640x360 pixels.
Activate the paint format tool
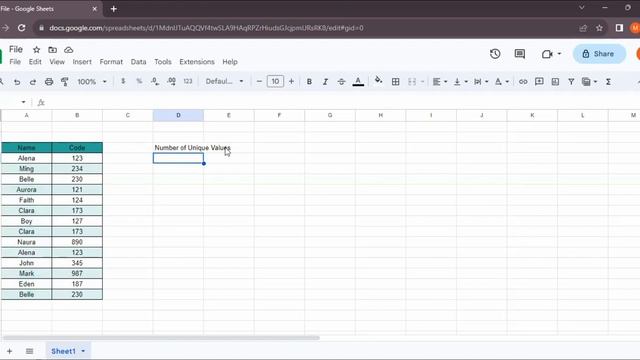coord(64,82)
